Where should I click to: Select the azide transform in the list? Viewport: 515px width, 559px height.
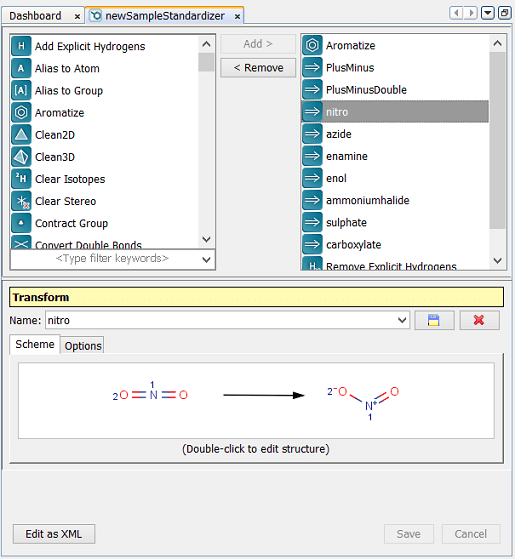click(395, 134)
